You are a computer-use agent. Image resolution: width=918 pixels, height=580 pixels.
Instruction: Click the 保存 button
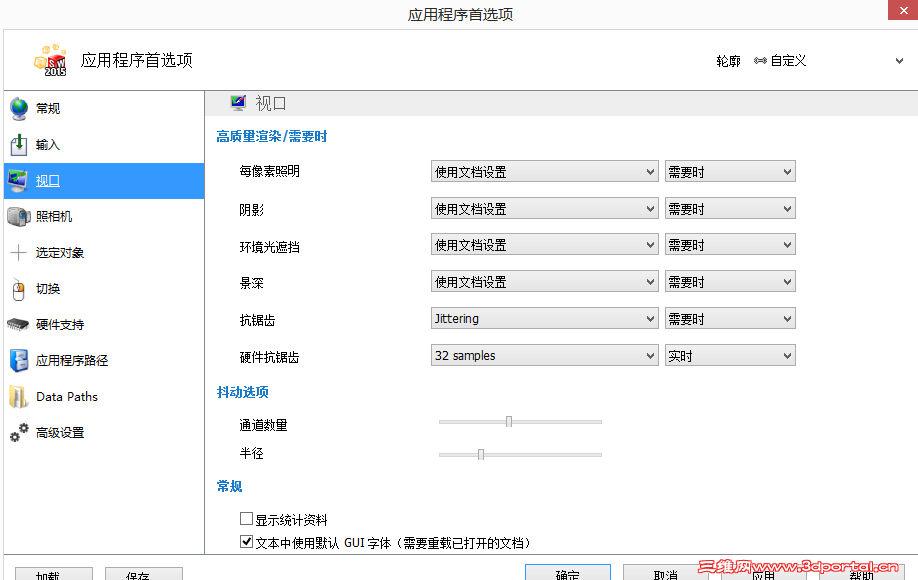143,574
